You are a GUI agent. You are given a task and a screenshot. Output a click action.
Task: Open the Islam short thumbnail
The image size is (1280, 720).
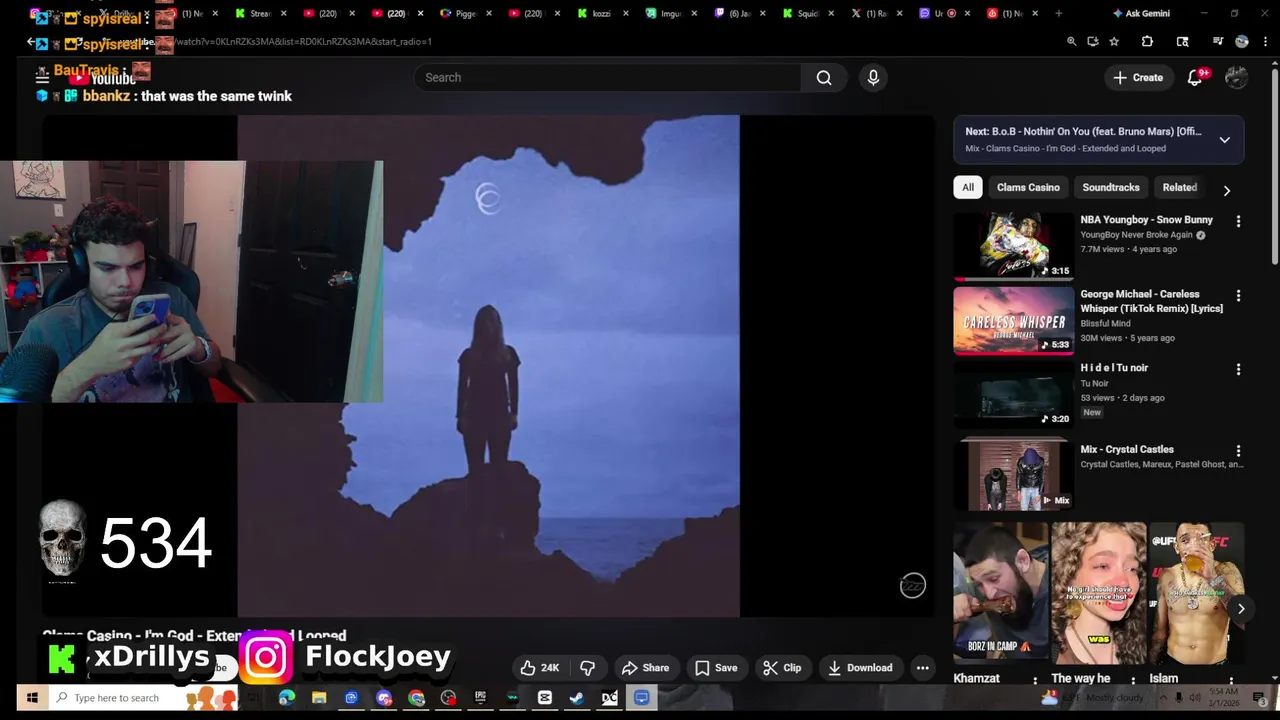click(1196, 593)
